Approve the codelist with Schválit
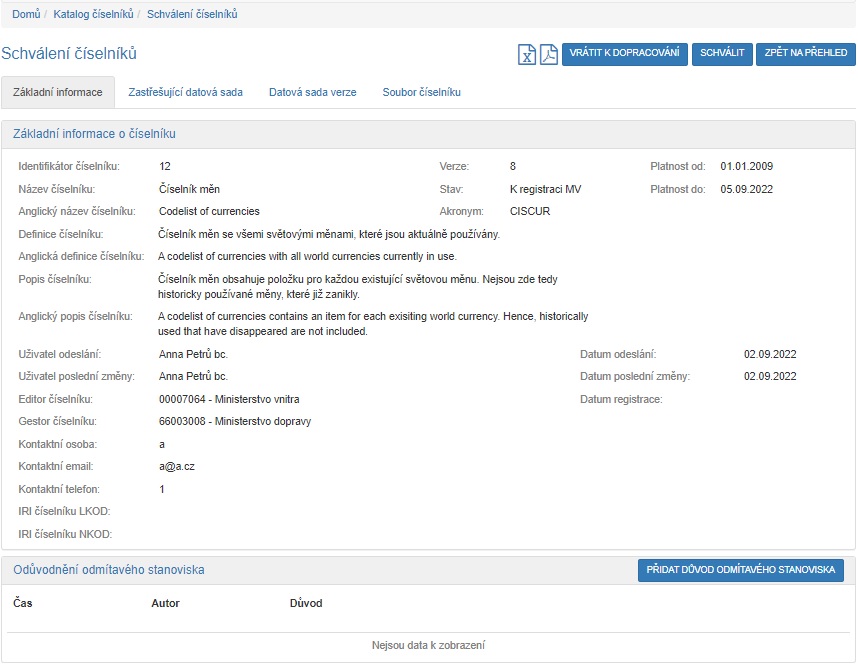The width and height of the screenshot is (858, 664). [722, 54]
